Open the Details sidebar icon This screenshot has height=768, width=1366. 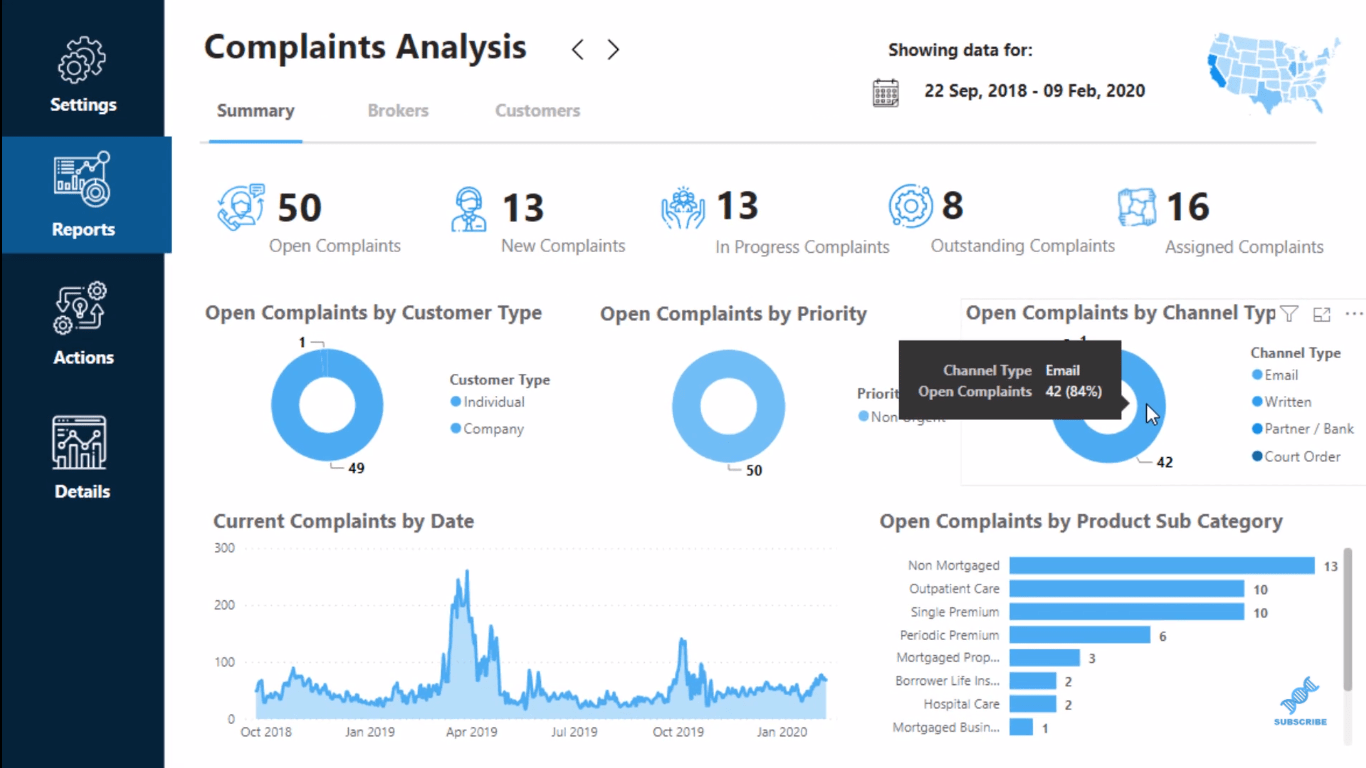click(82, 442)
